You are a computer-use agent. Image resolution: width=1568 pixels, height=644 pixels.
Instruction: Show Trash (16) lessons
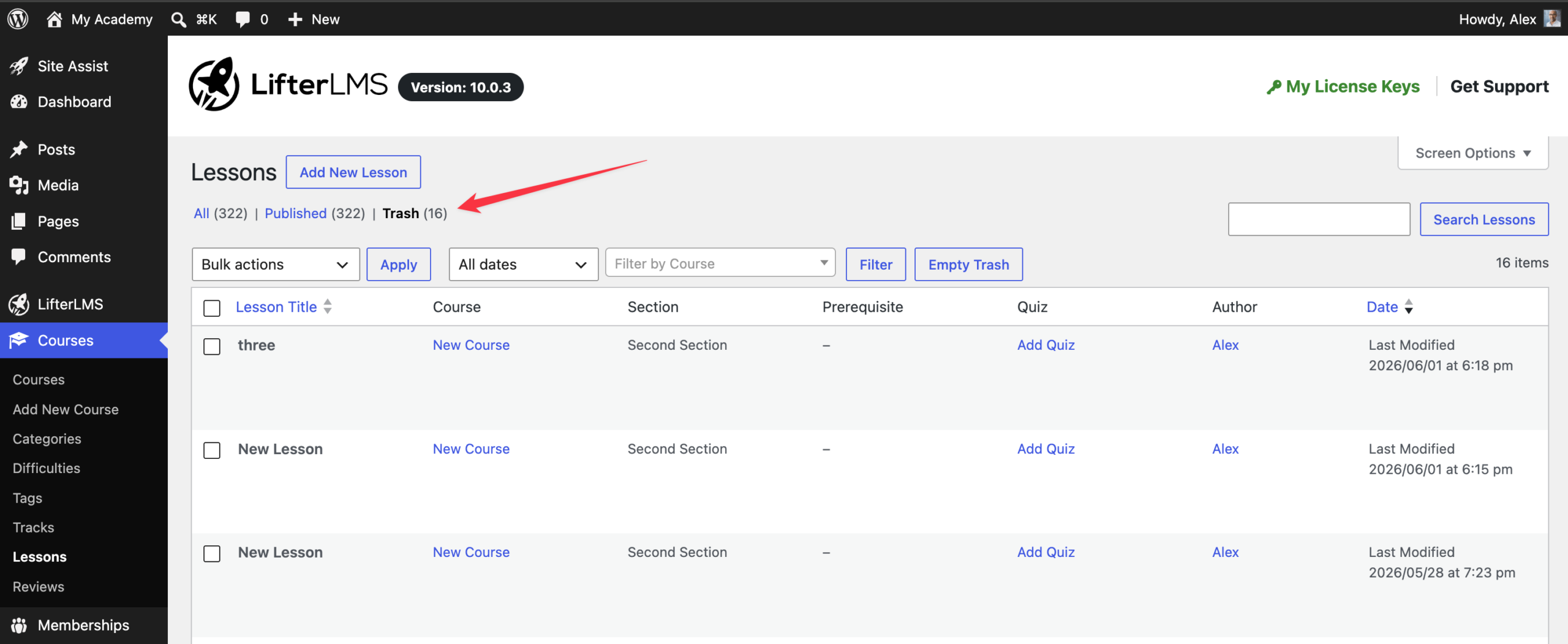click(x=415, y=213)
